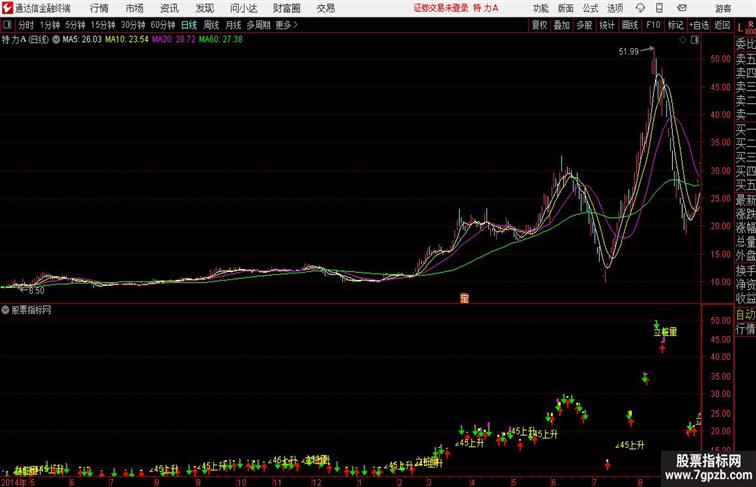Screen dimensions: 756x487
Task: Click the month 12 label on time axis
Action: 317,482
